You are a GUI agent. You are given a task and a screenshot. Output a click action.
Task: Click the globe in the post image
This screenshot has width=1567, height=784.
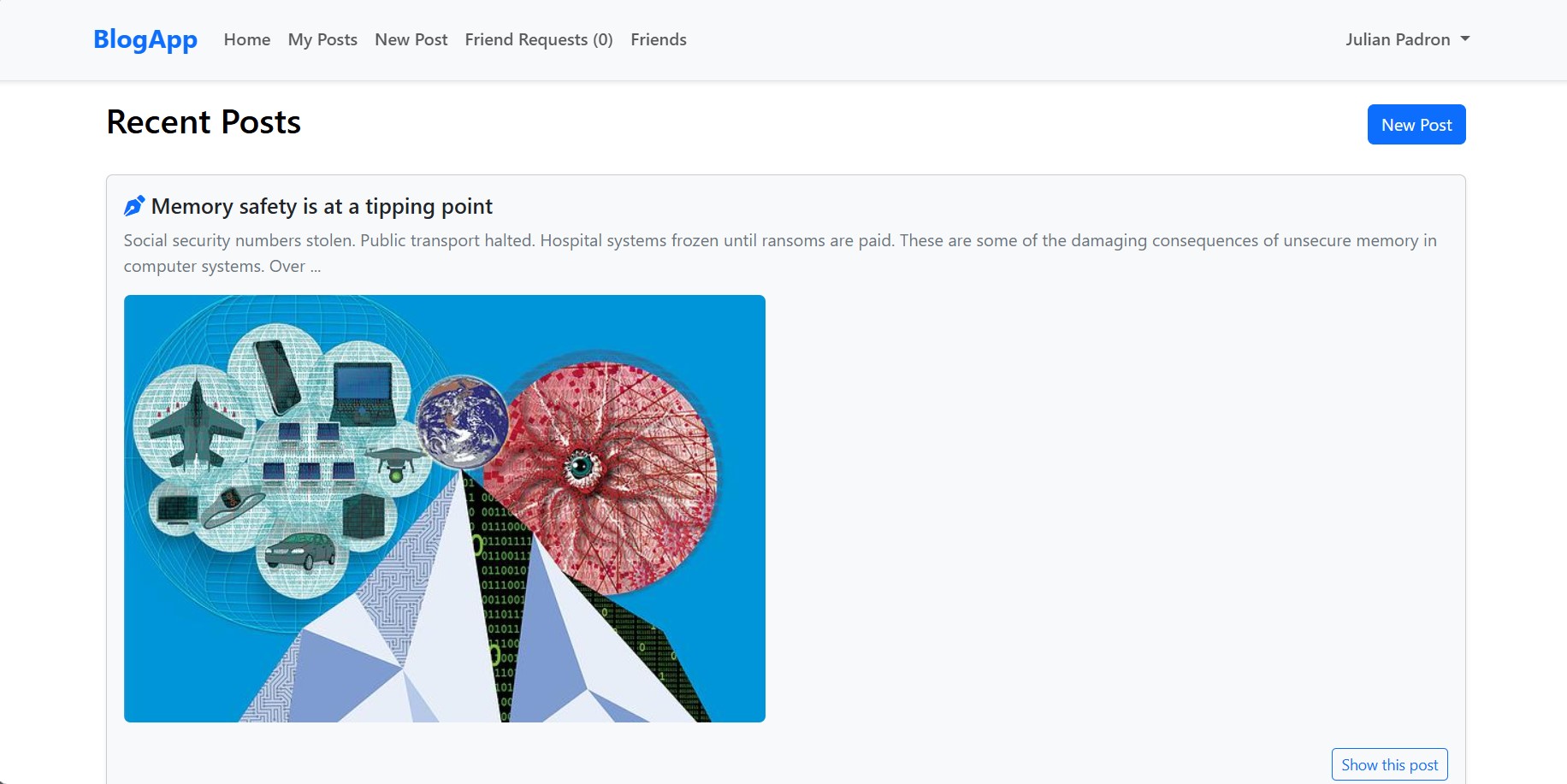point(462,422)
